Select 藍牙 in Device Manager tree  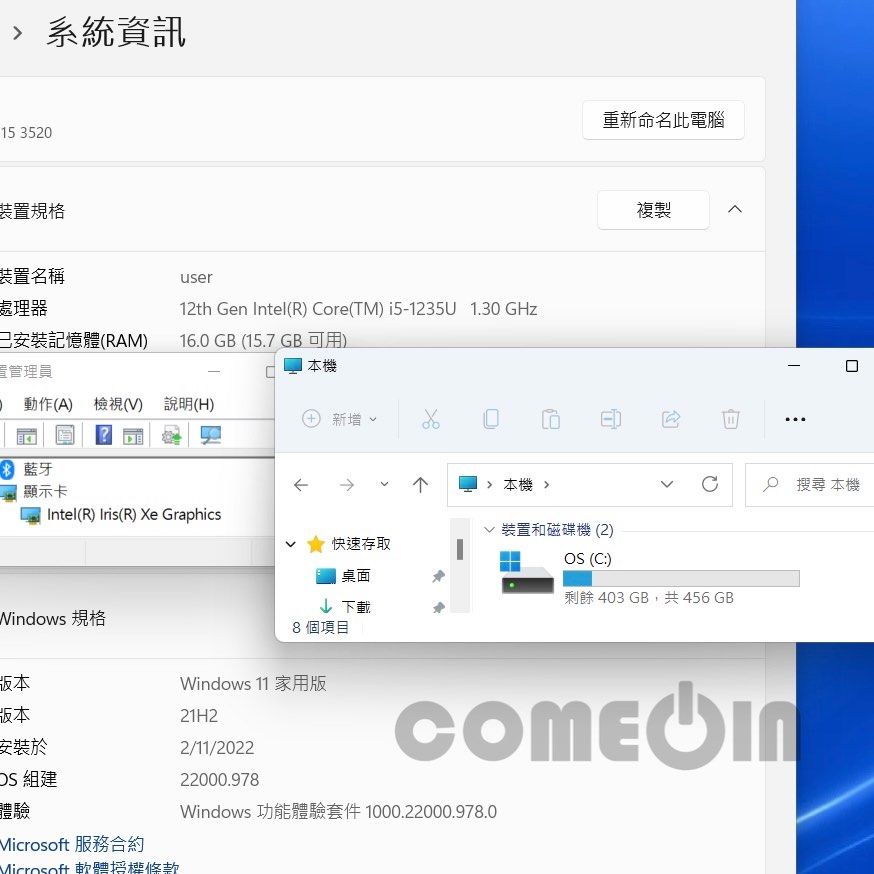38,469
